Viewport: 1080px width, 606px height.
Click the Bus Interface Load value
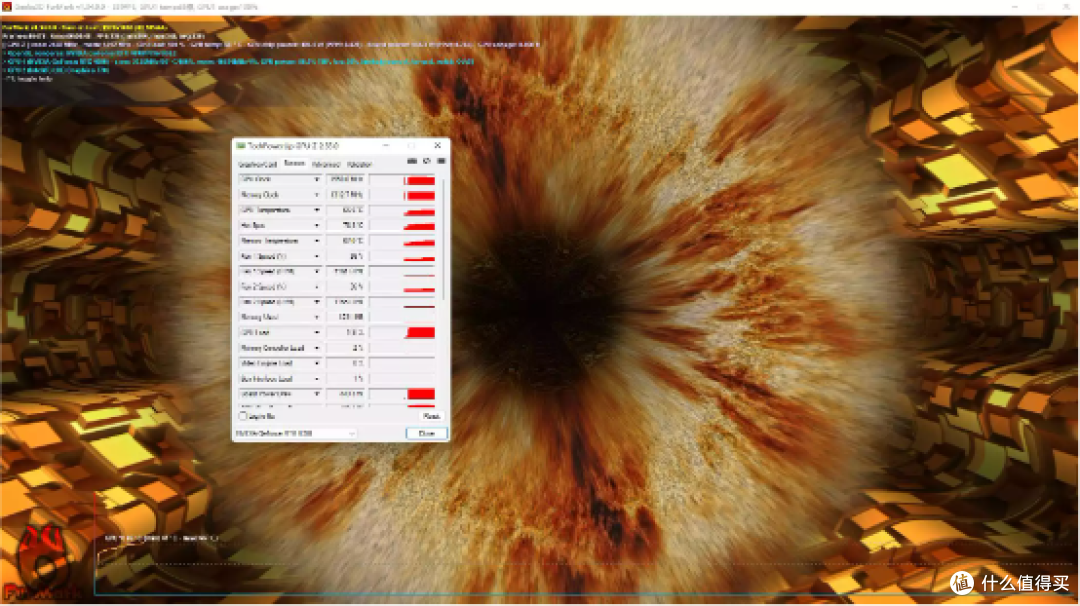(346, 379)
